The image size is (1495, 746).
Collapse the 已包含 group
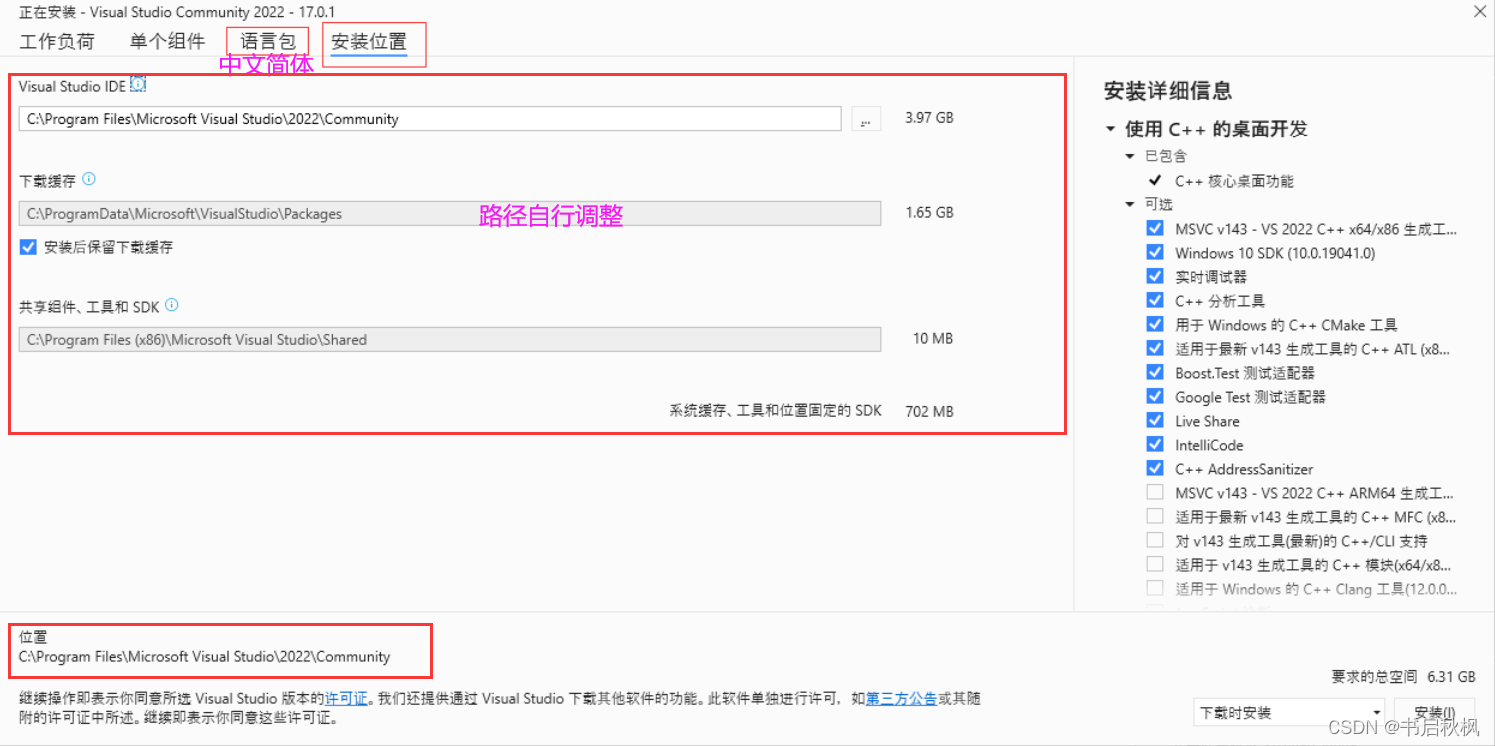coord(1130,156)
